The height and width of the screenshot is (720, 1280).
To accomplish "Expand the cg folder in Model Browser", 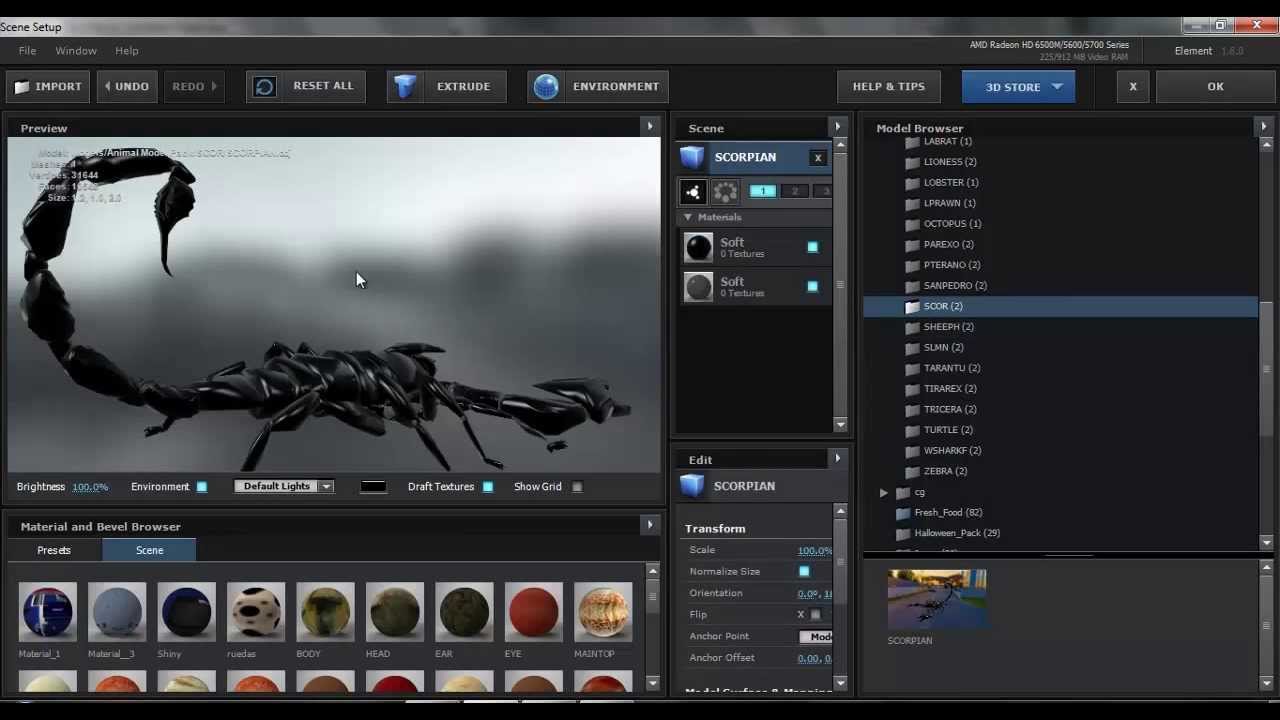I will [x=883, y=492].
